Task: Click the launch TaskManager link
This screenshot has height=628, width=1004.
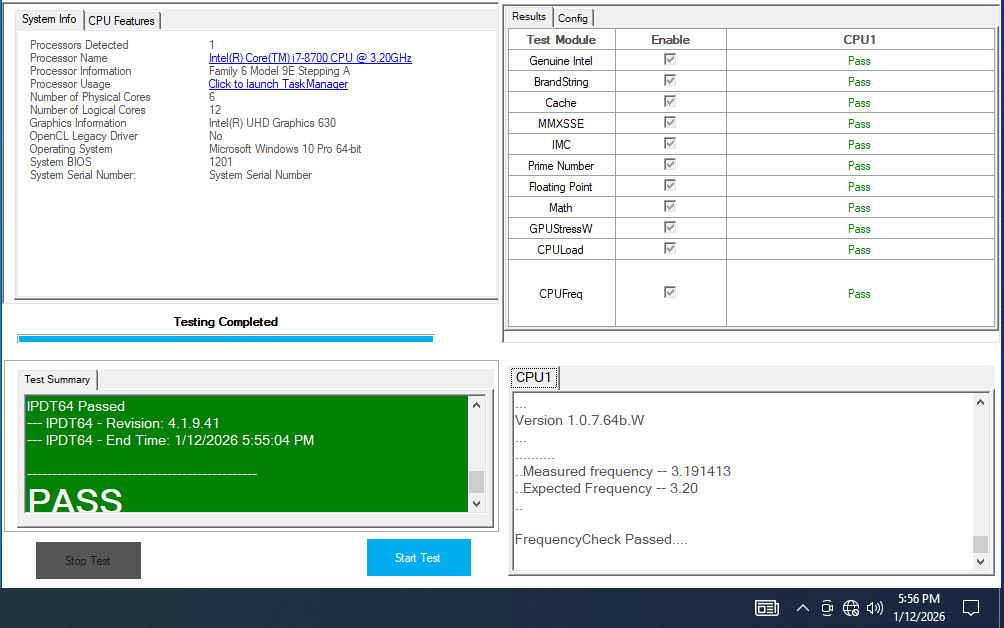Action: point(278,84)
